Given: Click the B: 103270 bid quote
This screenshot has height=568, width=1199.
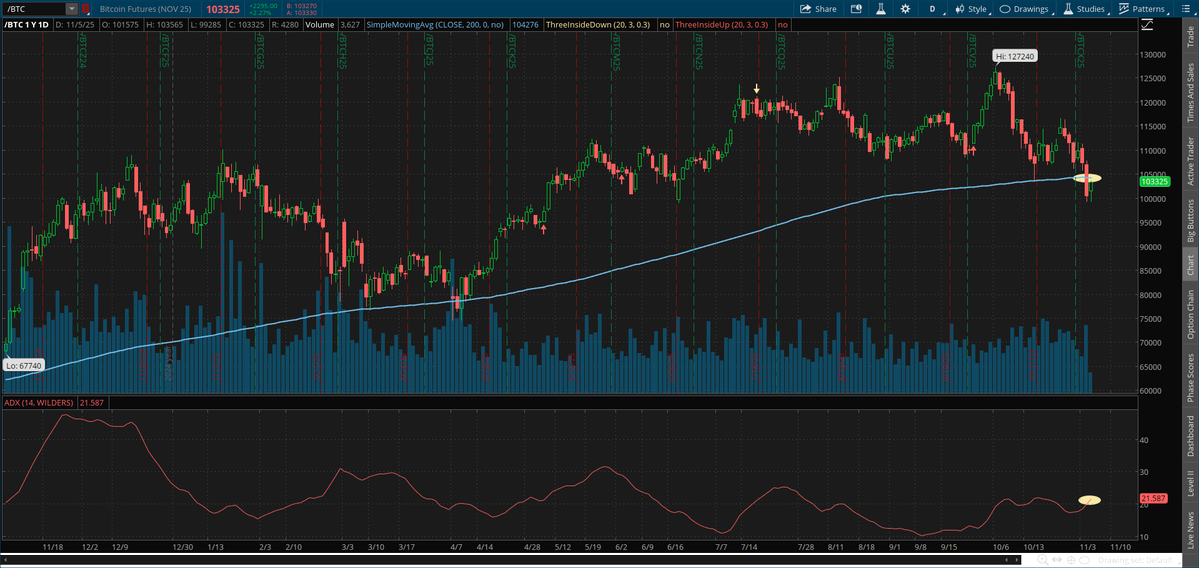Looking at the screenshot, I should (301, 6).
